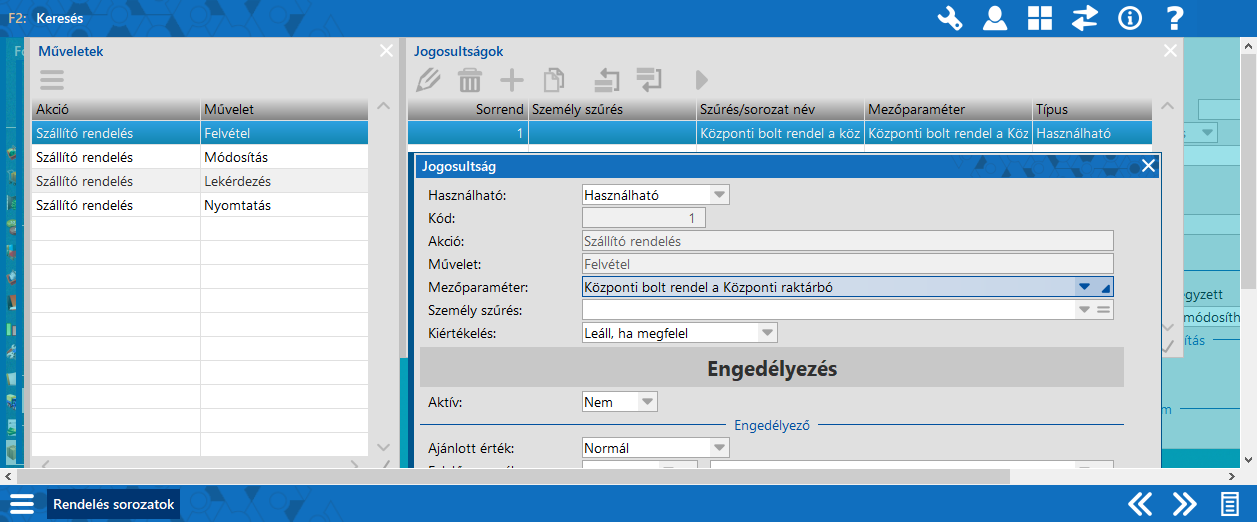Screen dimensions: 1257x522
Task: Click the Műveletek list scroll-down arrow
Action: tap(383, 447)
